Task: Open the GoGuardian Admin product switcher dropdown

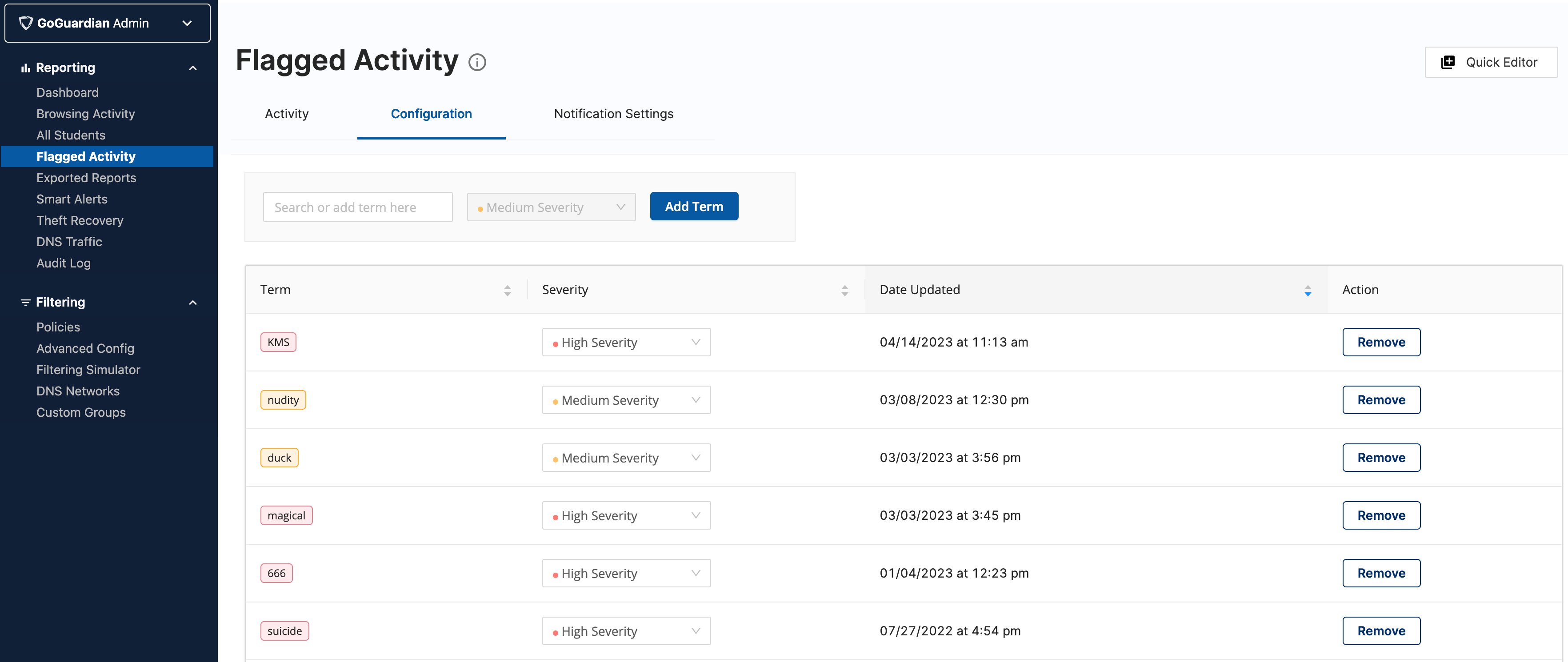Action: (108, 23)
